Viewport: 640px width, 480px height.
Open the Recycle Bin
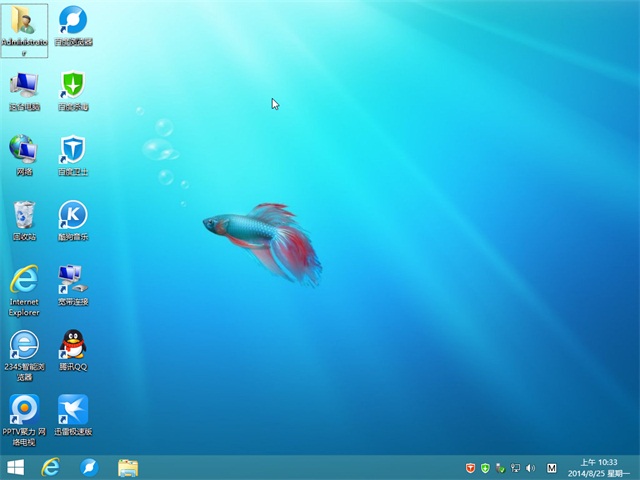tap(23, 216)
